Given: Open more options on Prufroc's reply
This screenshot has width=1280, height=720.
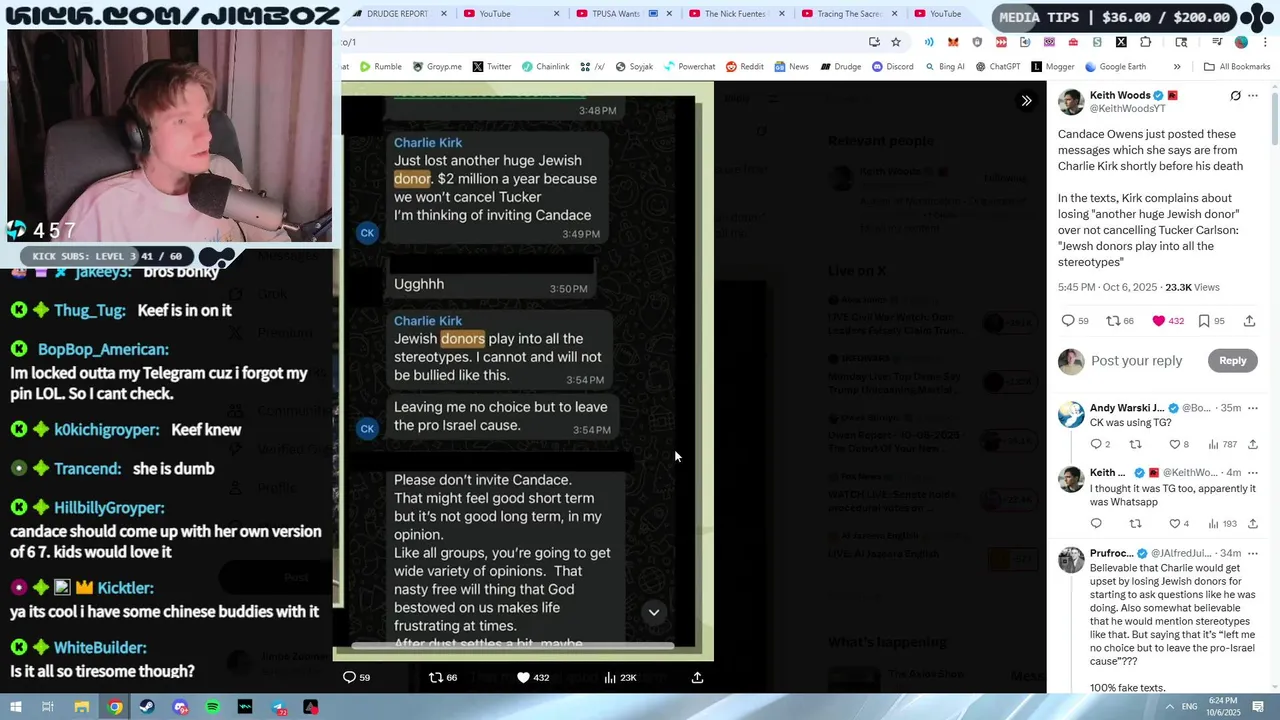Looking at the screenshot, I should pyautogui.click(x=1253, y=553).
